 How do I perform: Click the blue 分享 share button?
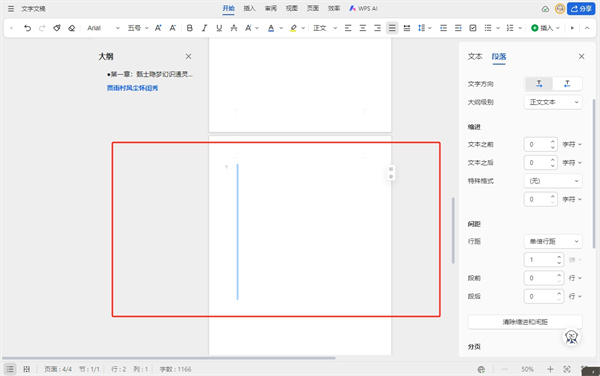coord(581,9)
